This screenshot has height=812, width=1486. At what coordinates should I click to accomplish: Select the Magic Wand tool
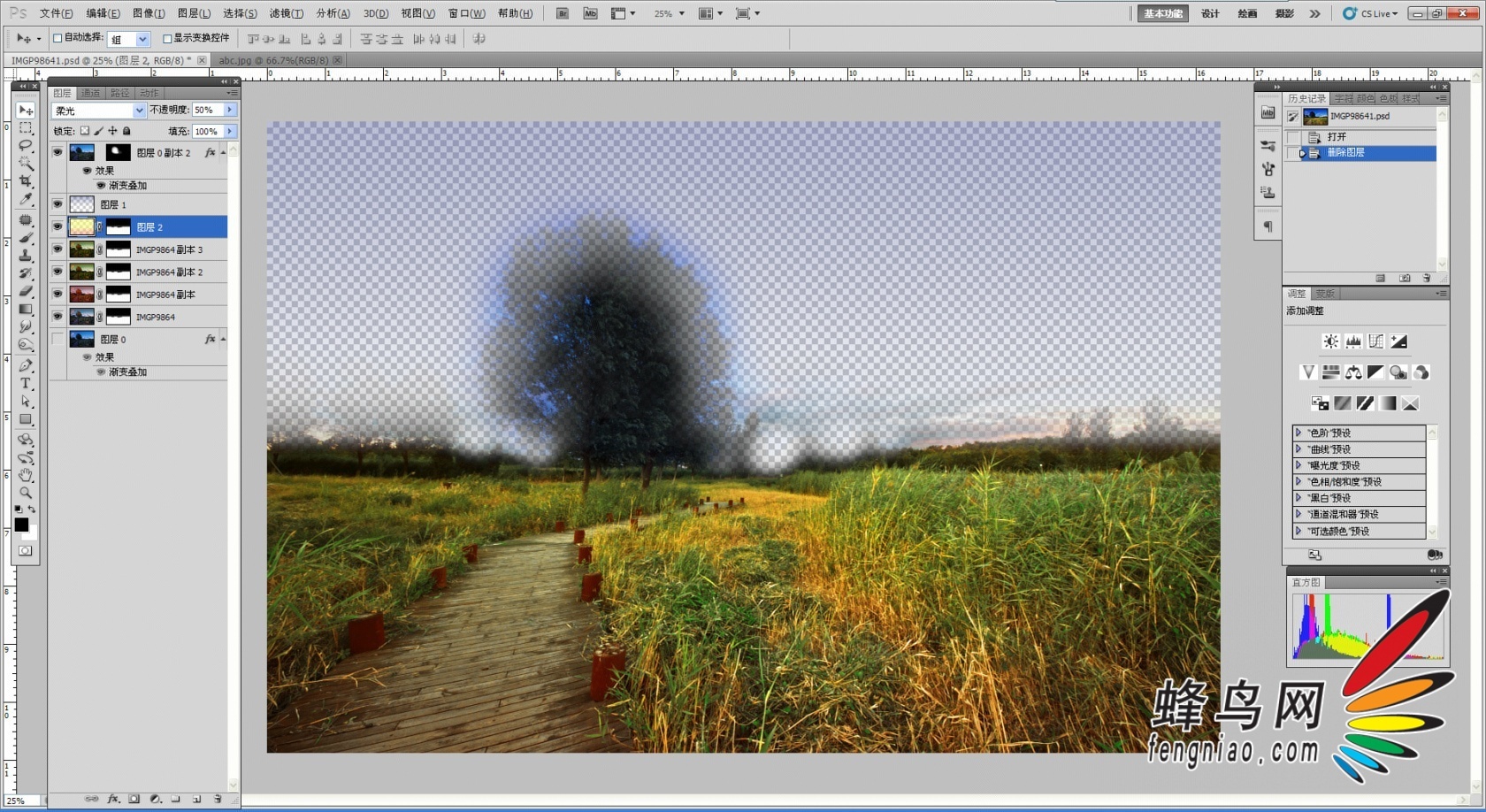26,164
